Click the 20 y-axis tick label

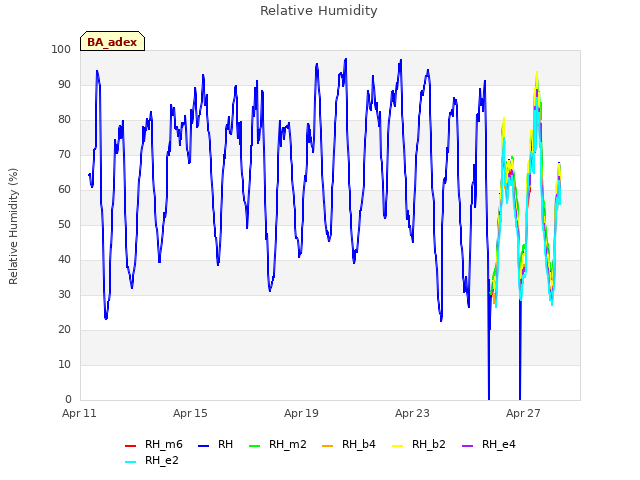(64, 329)
